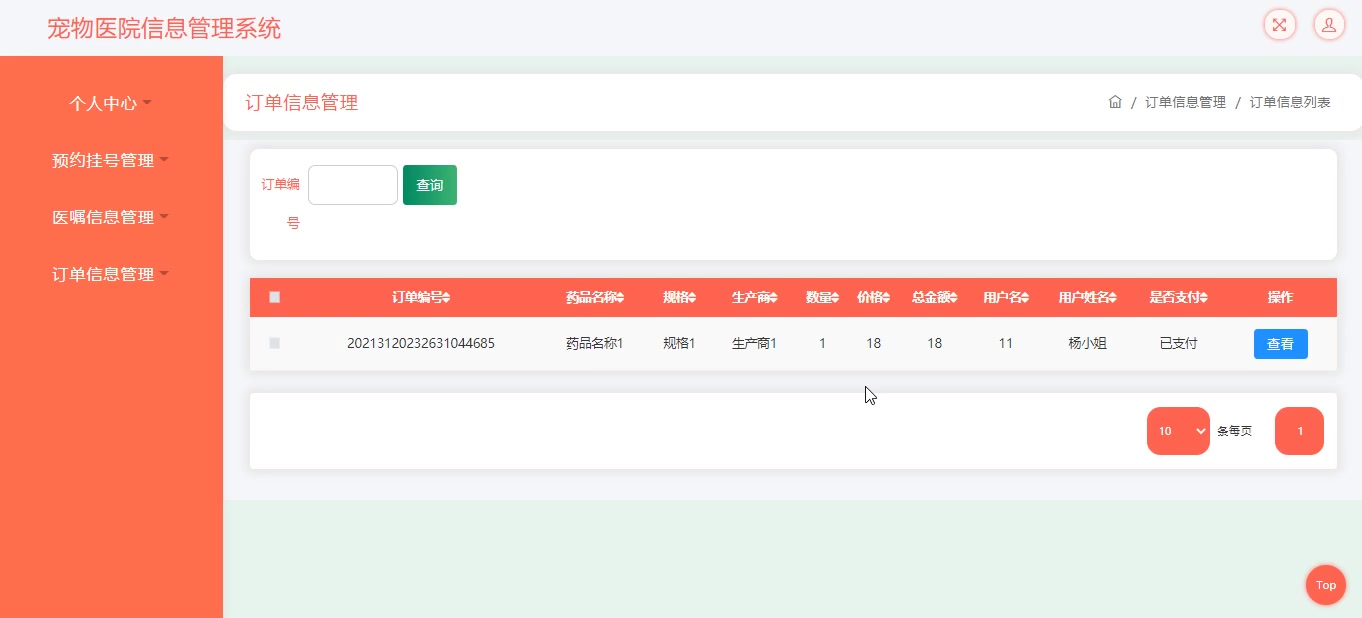Click the 宠物医院信息管理系统 title
Viewport: 1362px width, 618px height.
[x=164, y=28]
